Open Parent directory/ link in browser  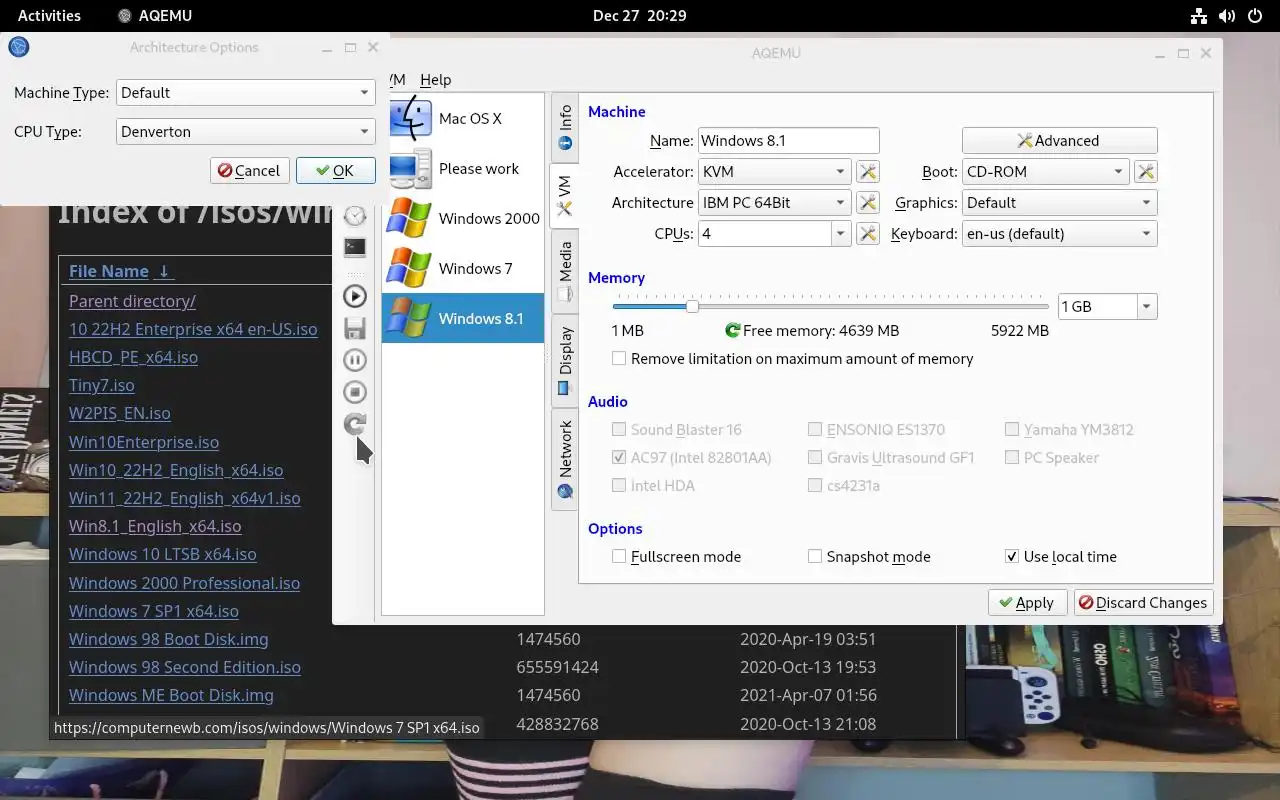pos(132,301)
